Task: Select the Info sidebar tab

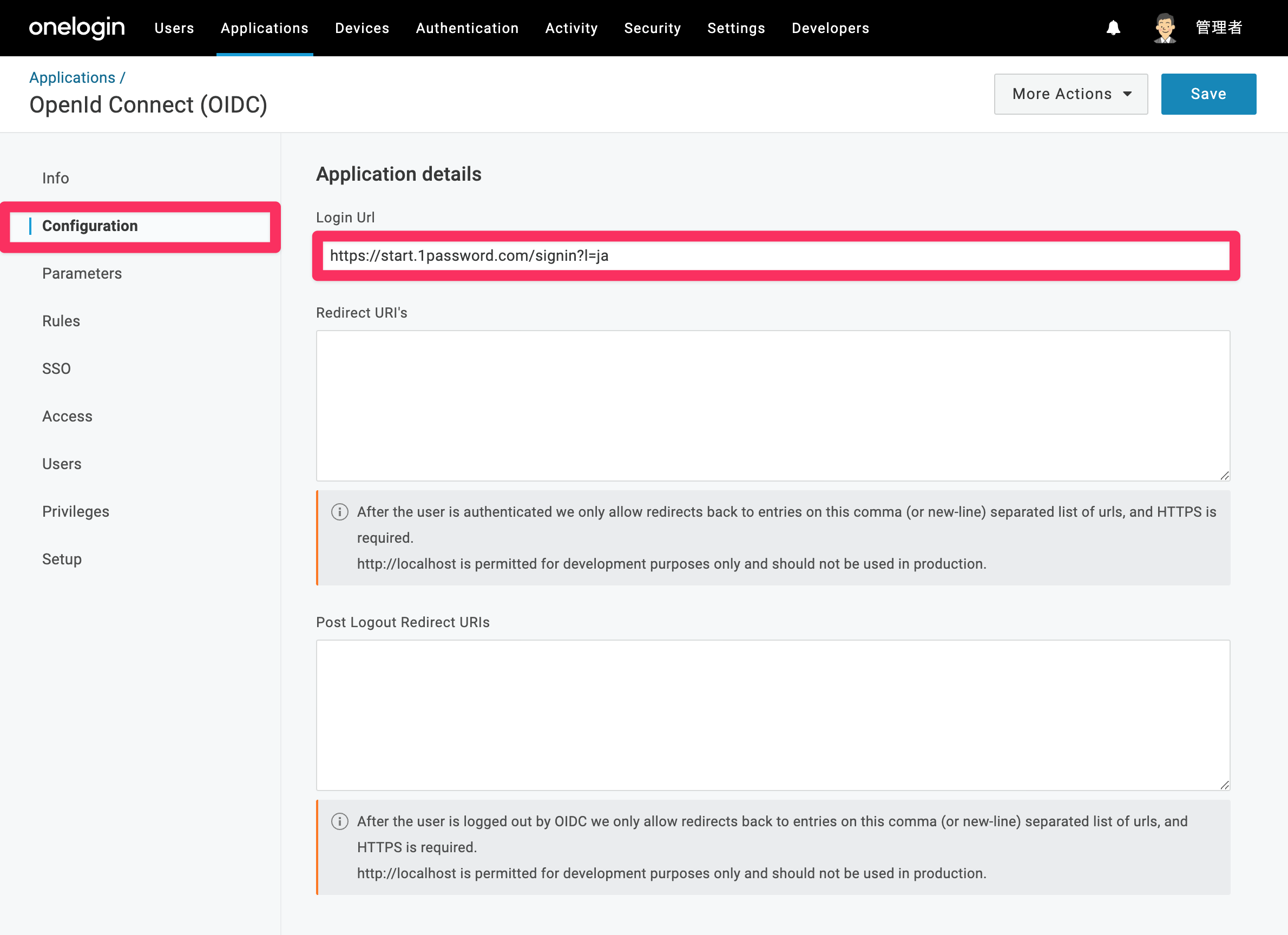Action: (56, 178)
